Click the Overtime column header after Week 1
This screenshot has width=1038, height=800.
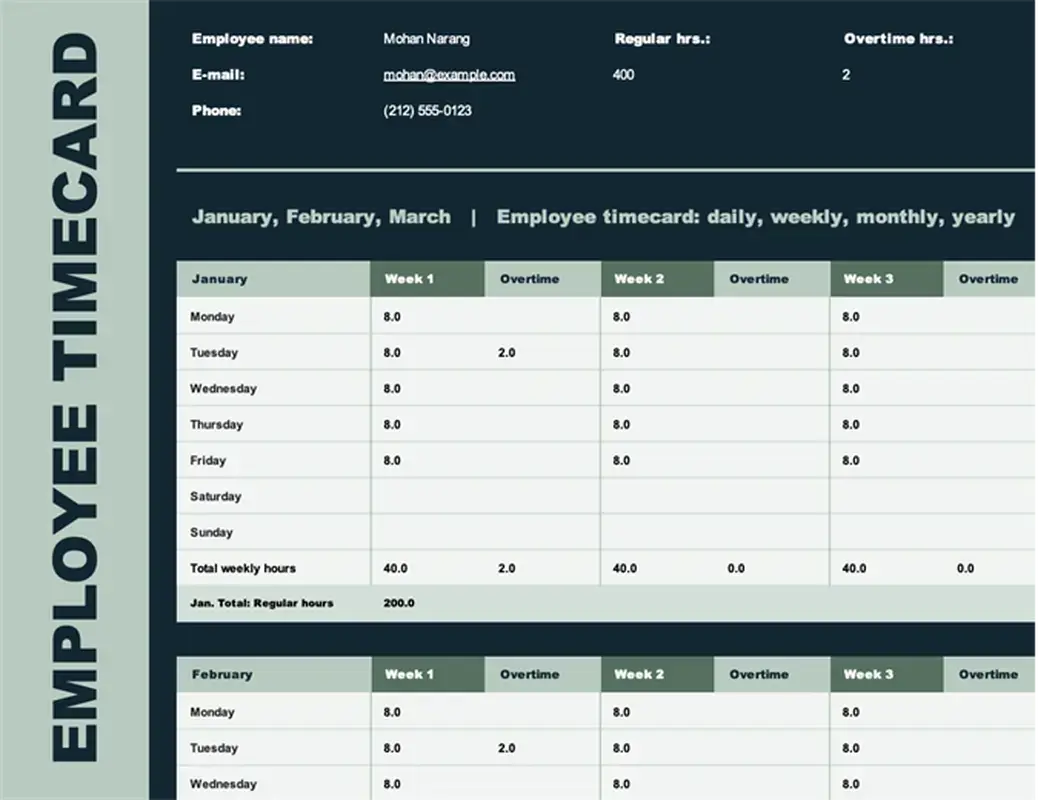click(531, 279)
